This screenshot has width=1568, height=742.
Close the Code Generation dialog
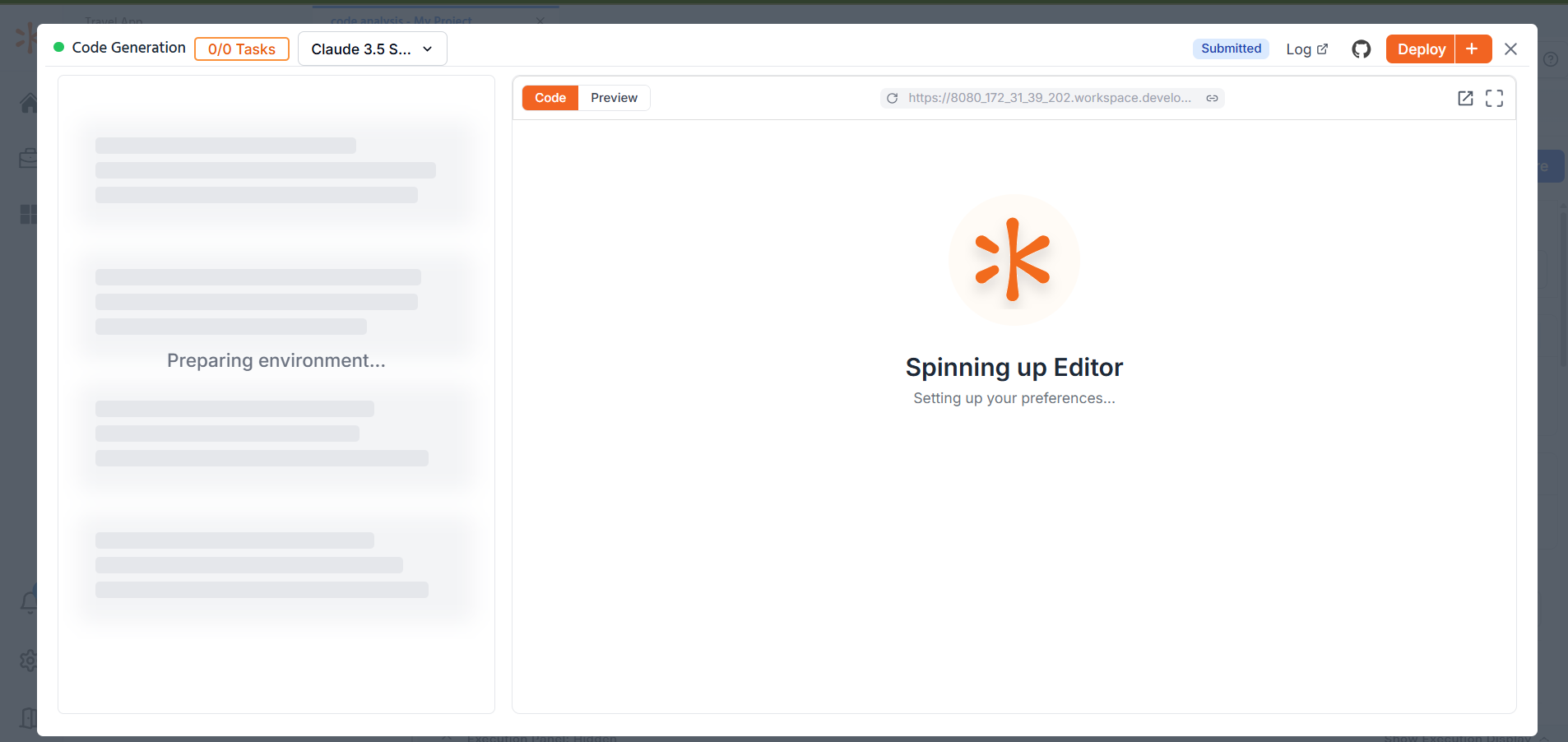pos(1510,49)
